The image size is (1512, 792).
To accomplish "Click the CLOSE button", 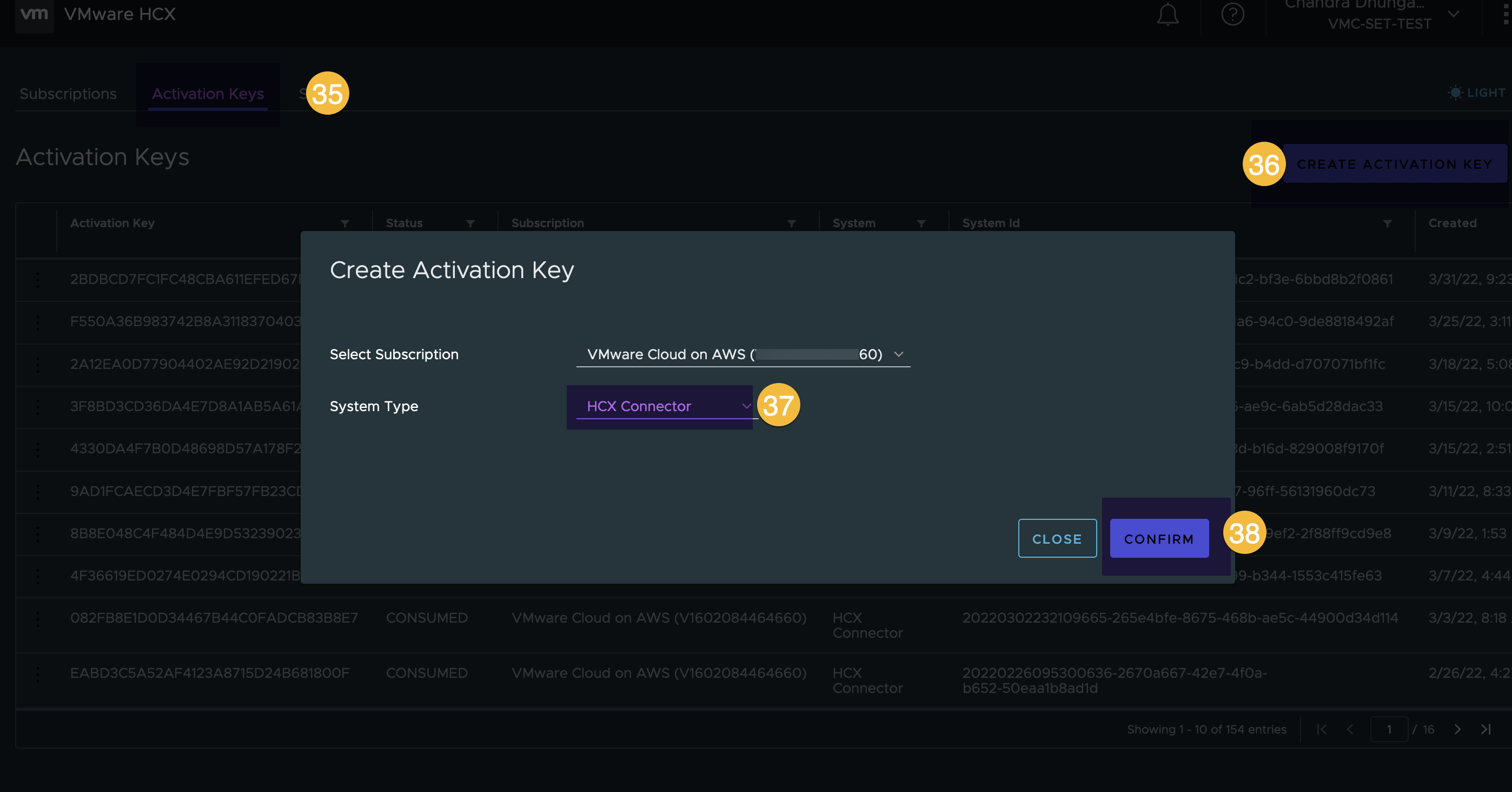I will [x=1057, y=538].
